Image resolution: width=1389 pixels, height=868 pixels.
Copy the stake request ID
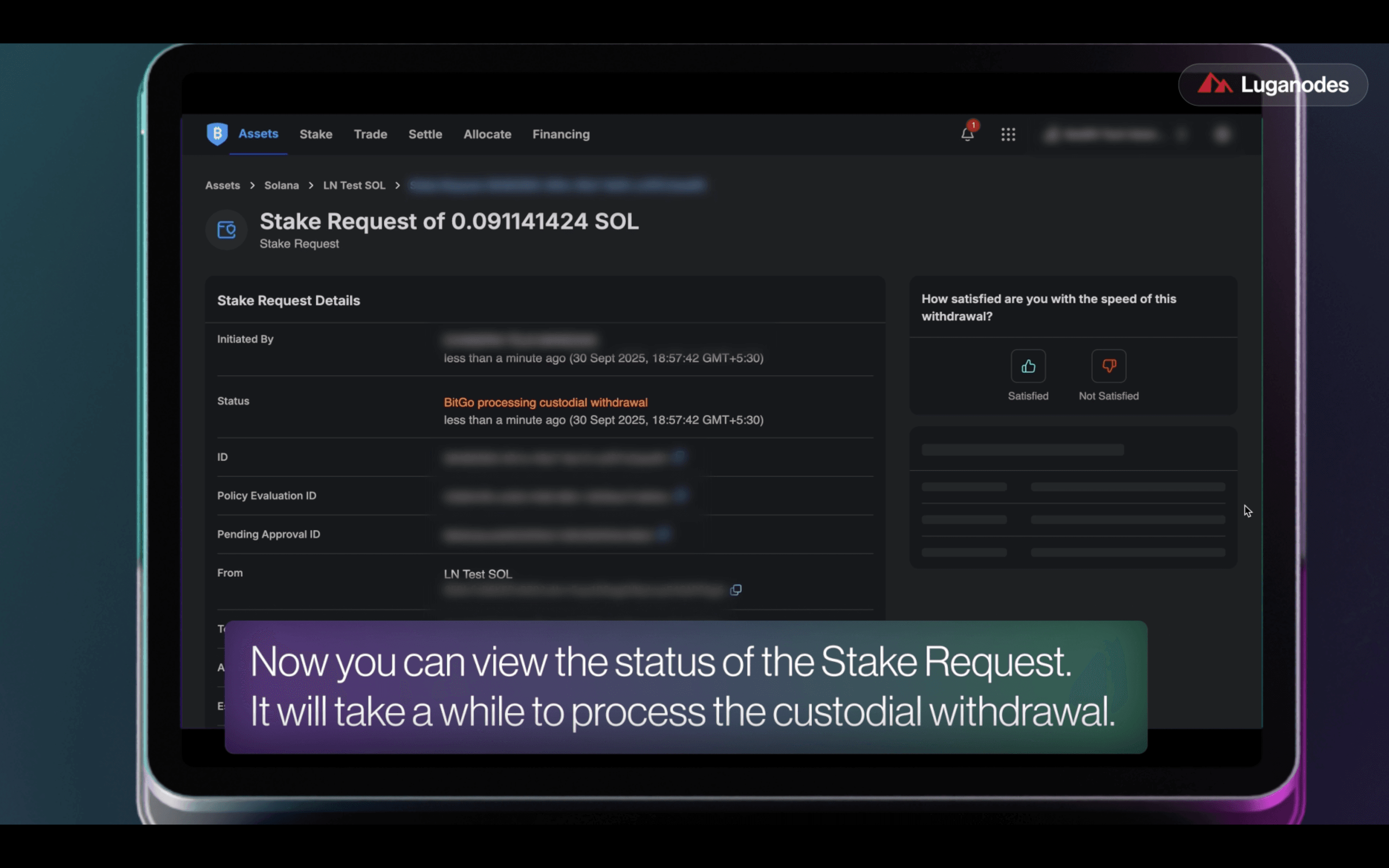679,457
